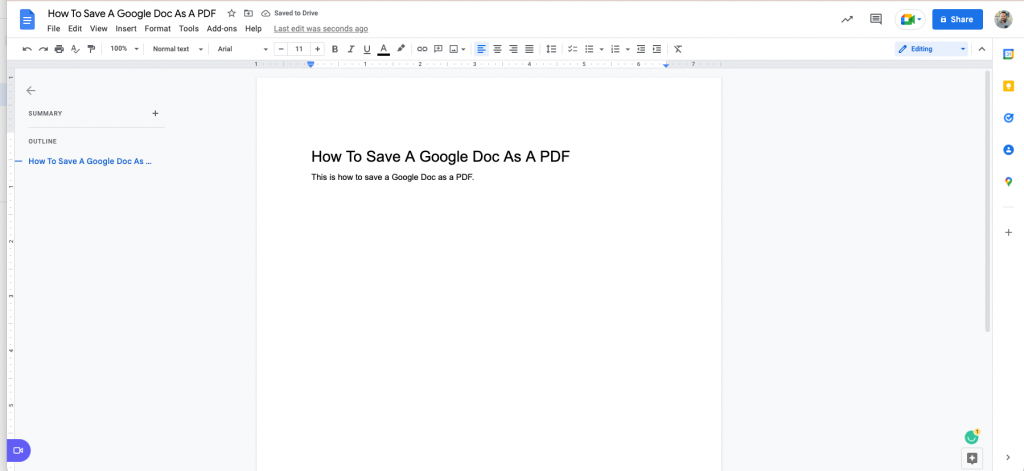Add a summary with plus icon
Viewport: 1024px width, 471px height.
pyautogui.click(x=155, y=113)
